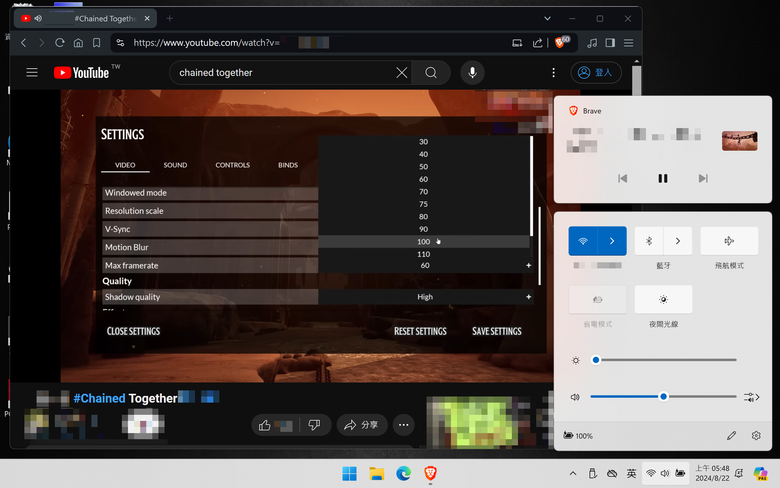
Task: Toggle Wi-Fi off in quick settings
Action: (583, 241)
